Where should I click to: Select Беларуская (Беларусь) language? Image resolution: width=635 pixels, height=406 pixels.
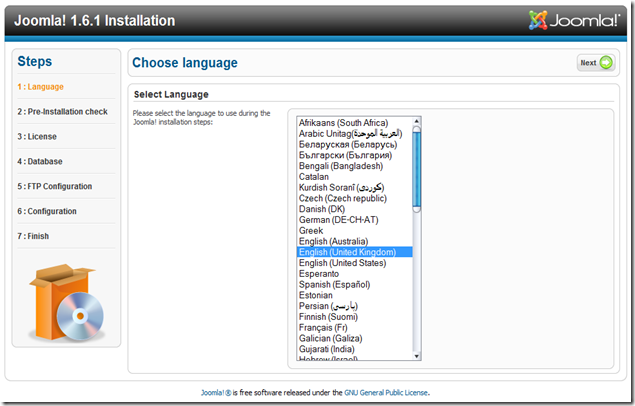coord(355,145)
